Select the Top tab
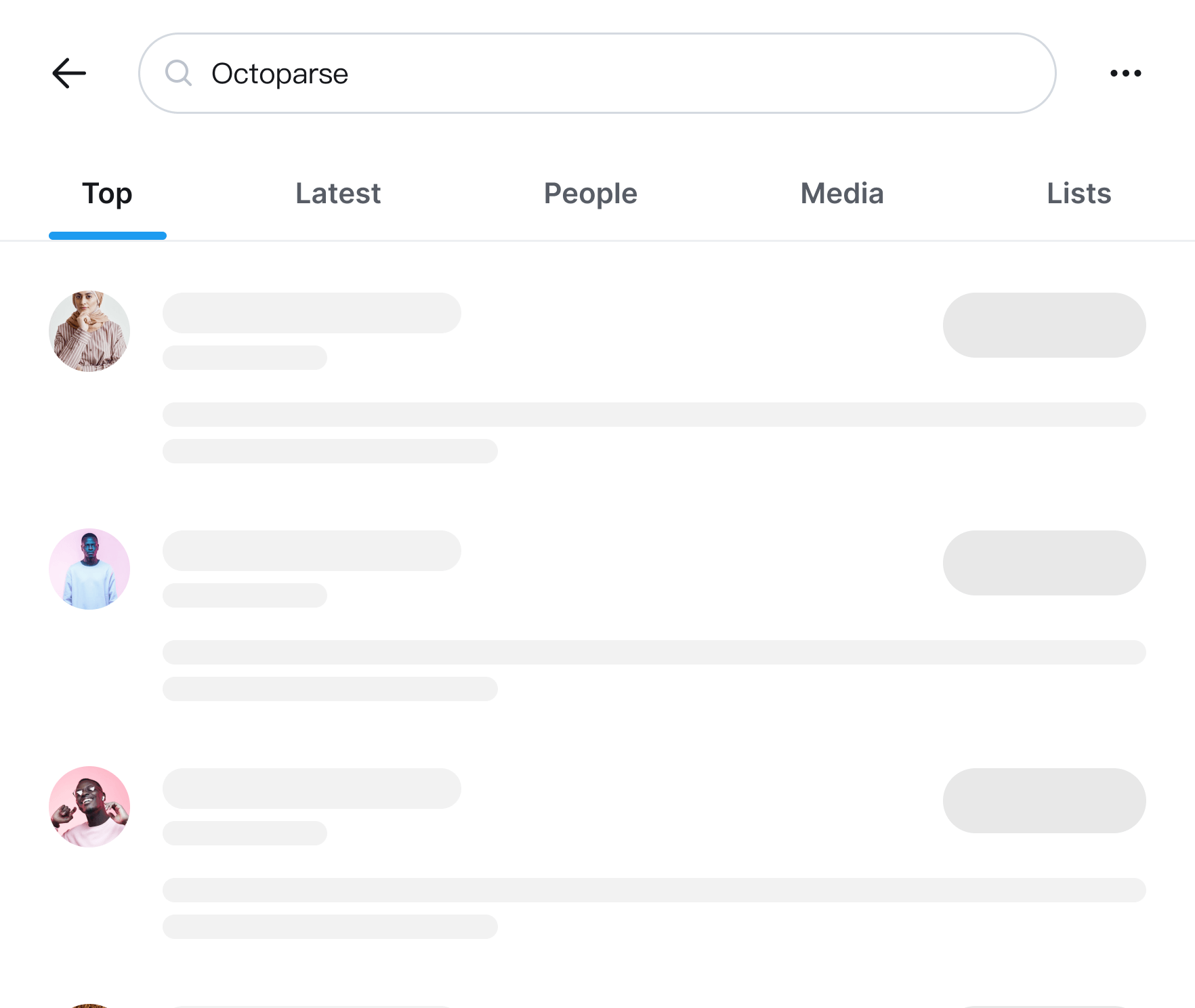Screen dimensions: 1195x1008 [x=107, y=194]
